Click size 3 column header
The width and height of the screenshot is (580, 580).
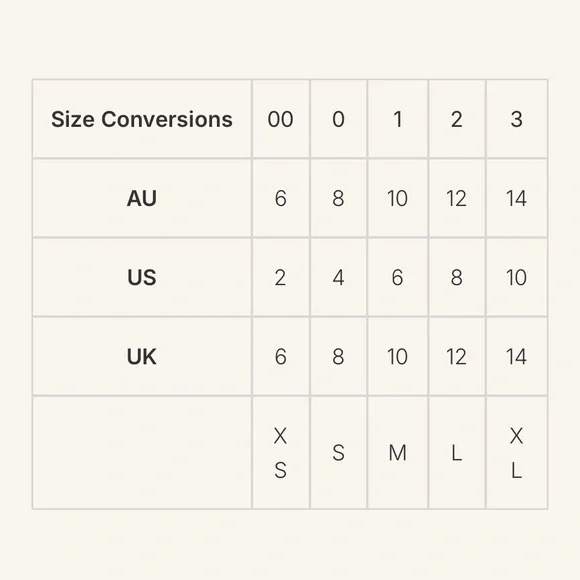pyautogui.click(x=517, y=119)
